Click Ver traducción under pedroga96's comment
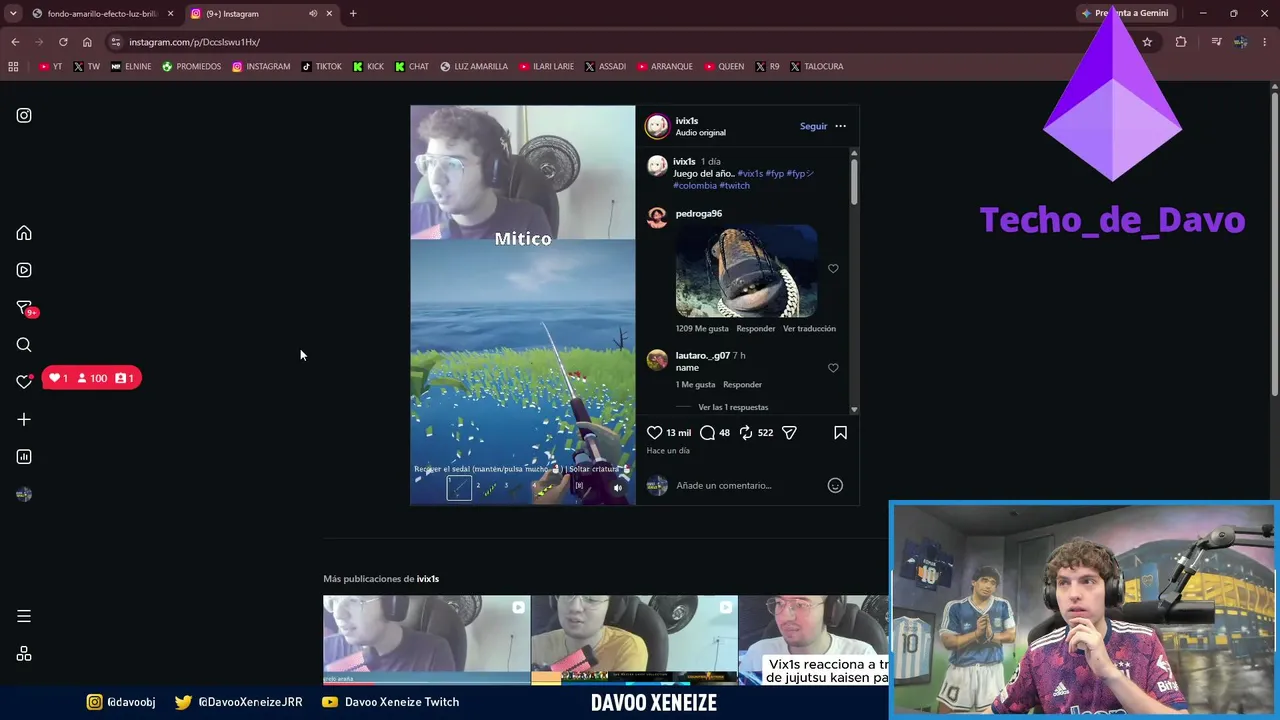The width and height of the screenshot is (1280, 720). click(x=809, y=328)
